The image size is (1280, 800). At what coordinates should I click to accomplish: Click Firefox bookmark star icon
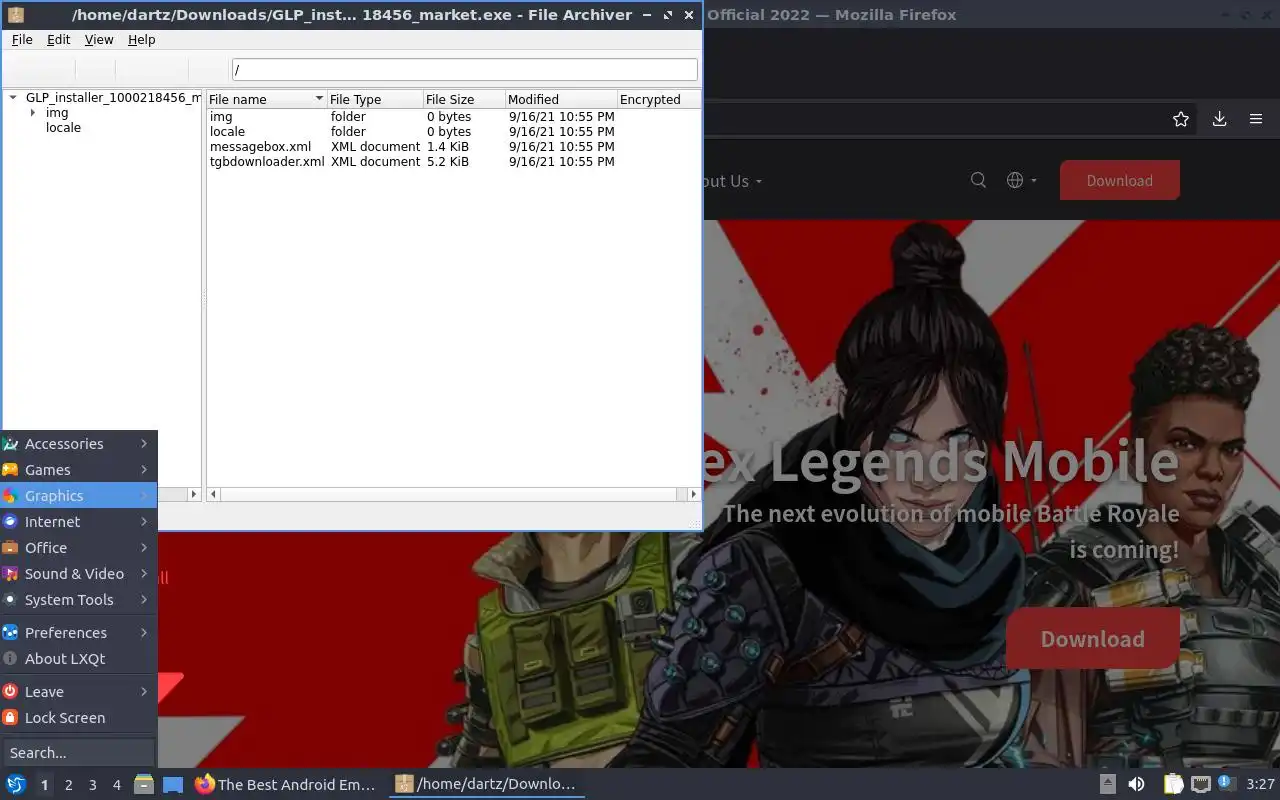tap(1181, 119)
